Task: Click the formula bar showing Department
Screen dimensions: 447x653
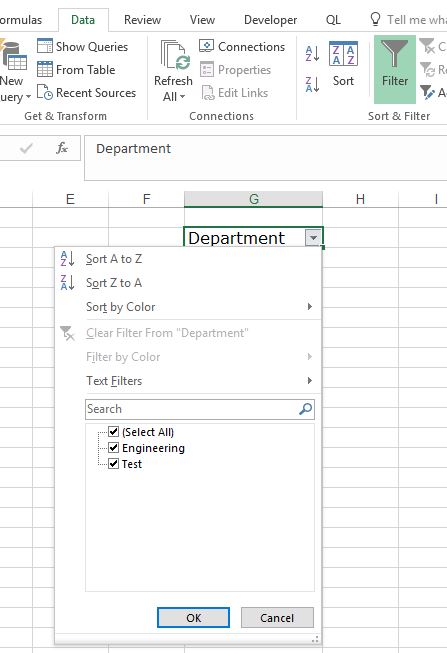Action: coord(265,157)
